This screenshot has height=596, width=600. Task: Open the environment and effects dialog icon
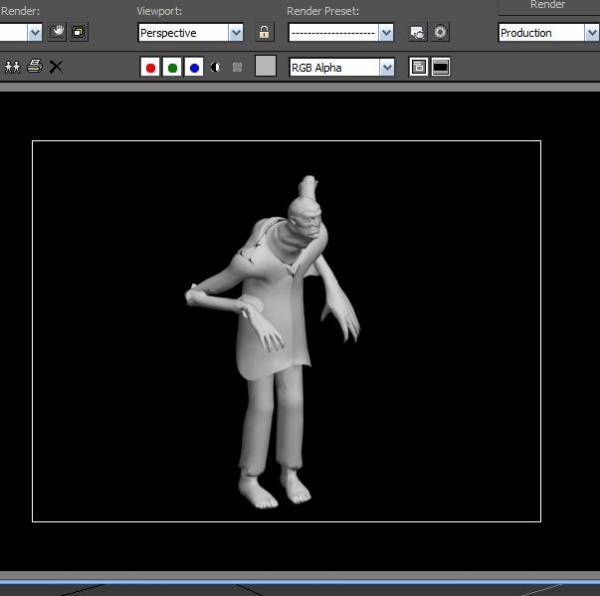[440, 32]
